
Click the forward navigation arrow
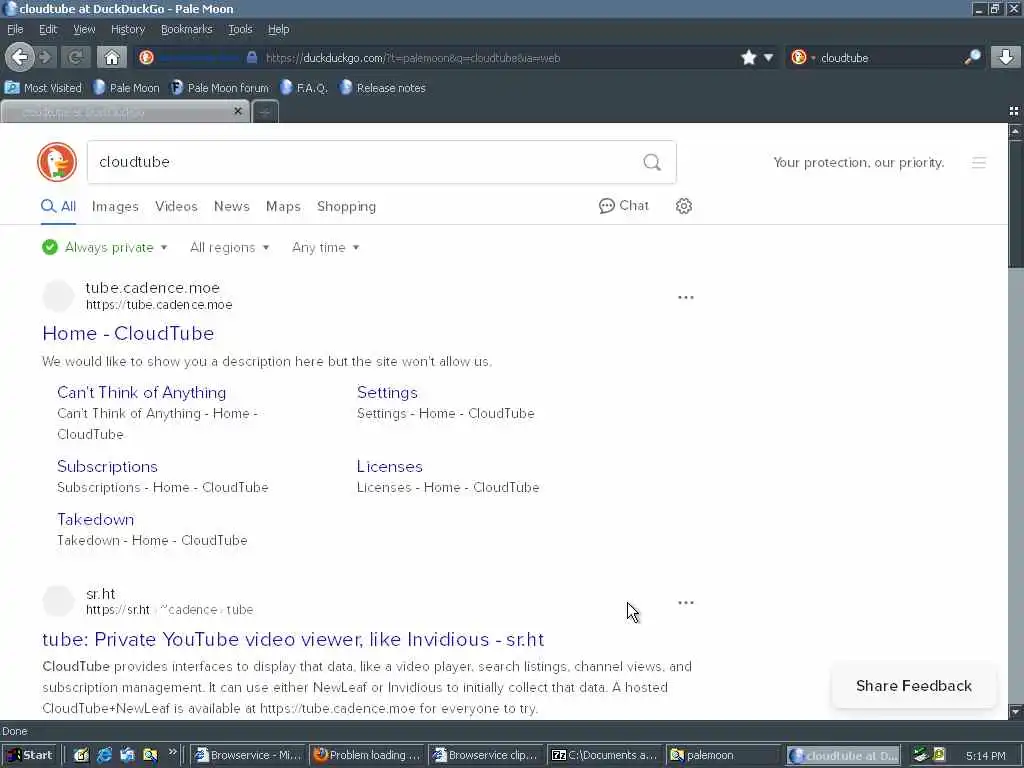[x=45, y=57]
